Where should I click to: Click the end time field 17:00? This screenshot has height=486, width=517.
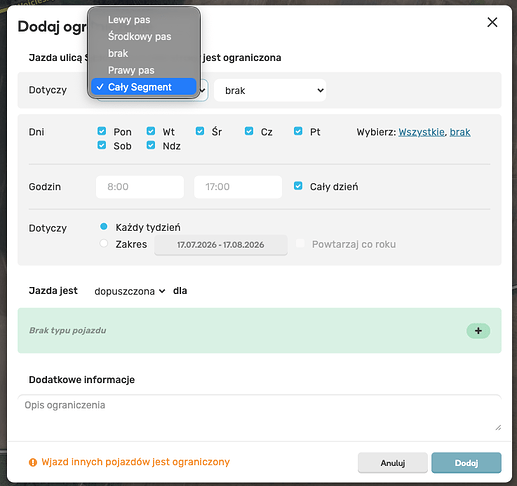coord(238,187)
